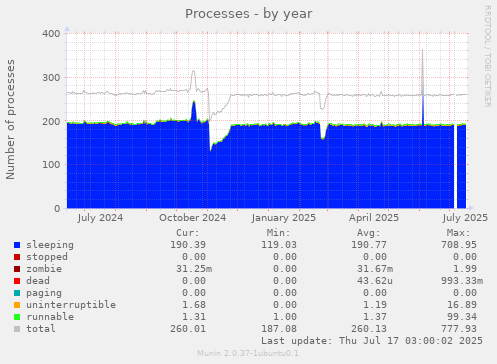Click the 'Min:' column header

point(278,233)
